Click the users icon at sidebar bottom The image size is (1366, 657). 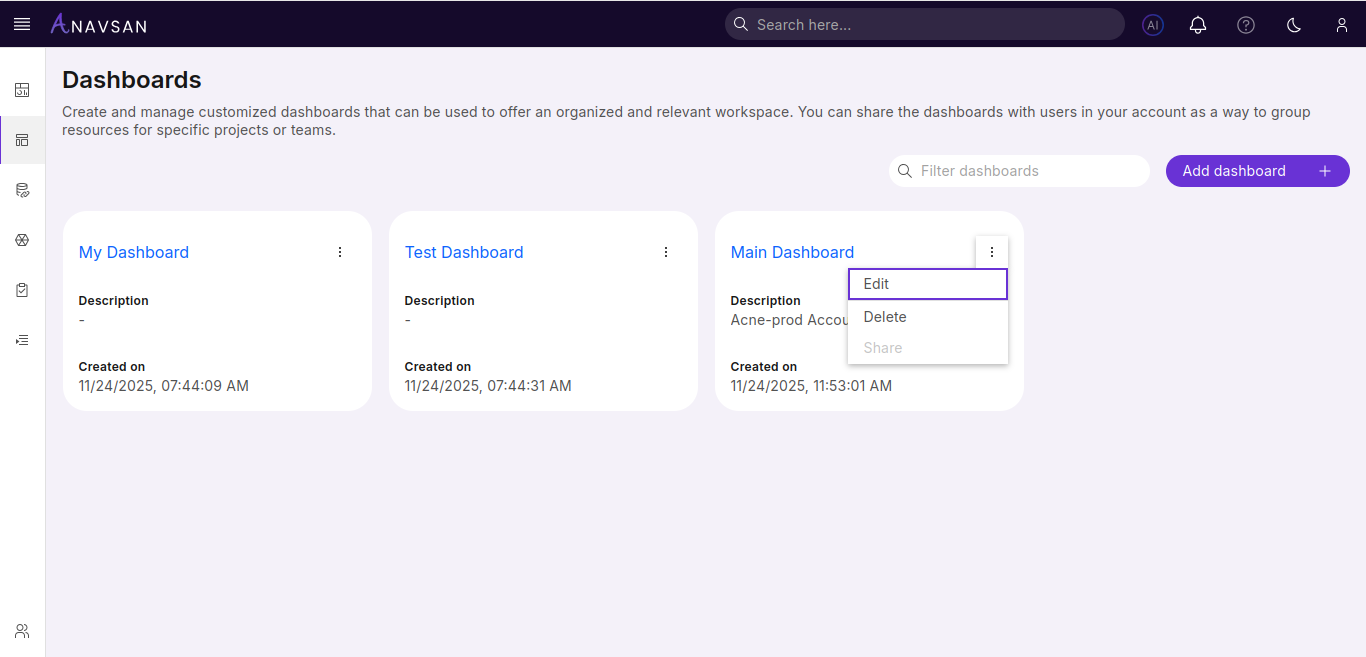coord(22,630)
